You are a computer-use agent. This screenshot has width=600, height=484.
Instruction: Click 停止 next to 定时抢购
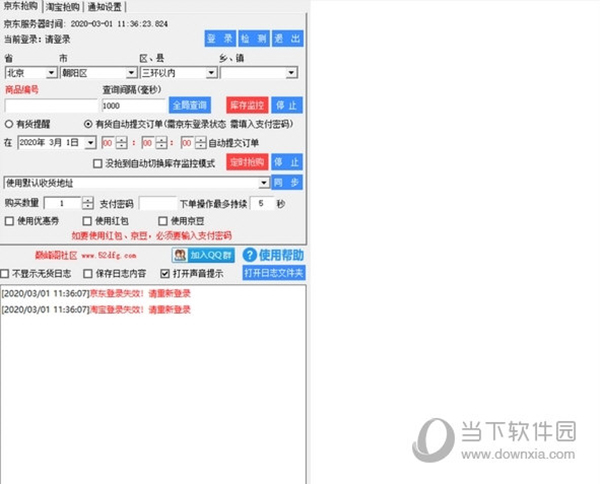(x=287, y=162)
